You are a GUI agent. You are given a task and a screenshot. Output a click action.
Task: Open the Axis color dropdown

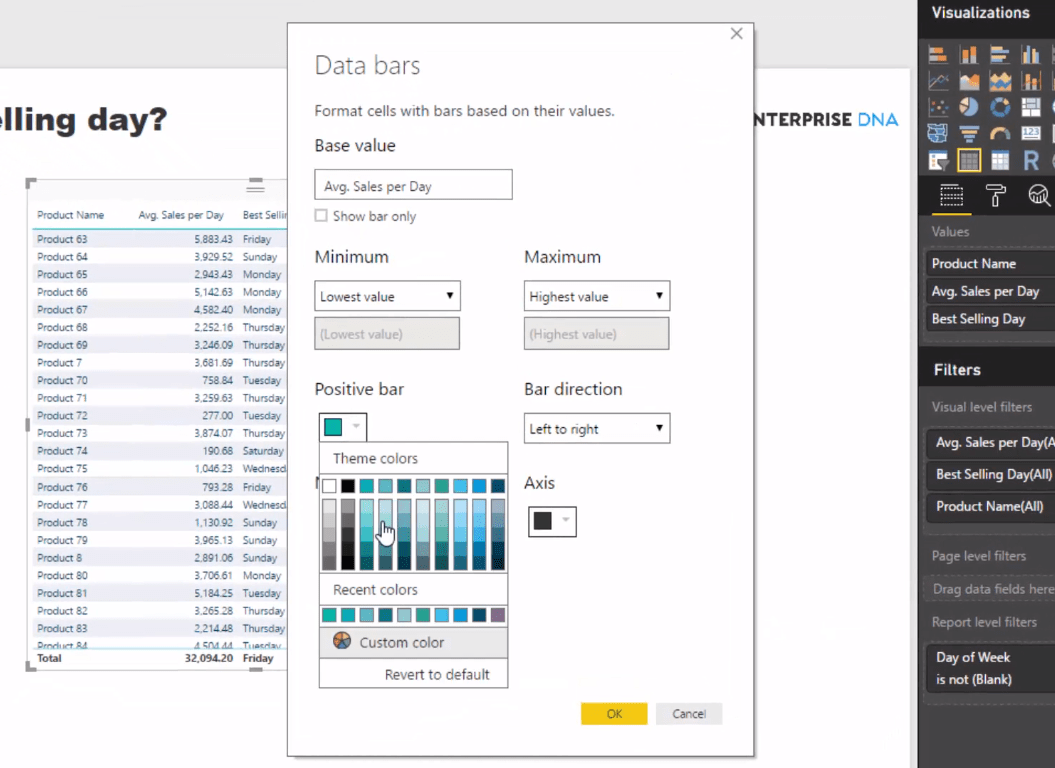click(552, 521)
